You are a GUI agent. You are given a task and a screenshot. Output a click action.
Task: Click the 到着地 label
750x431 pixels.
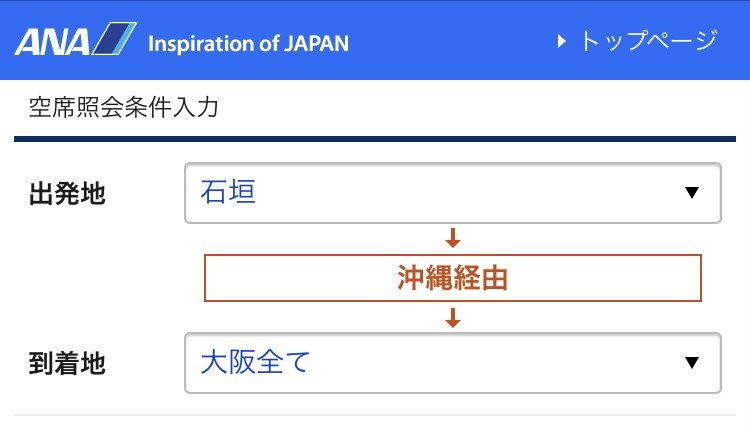tap(67, 364)
